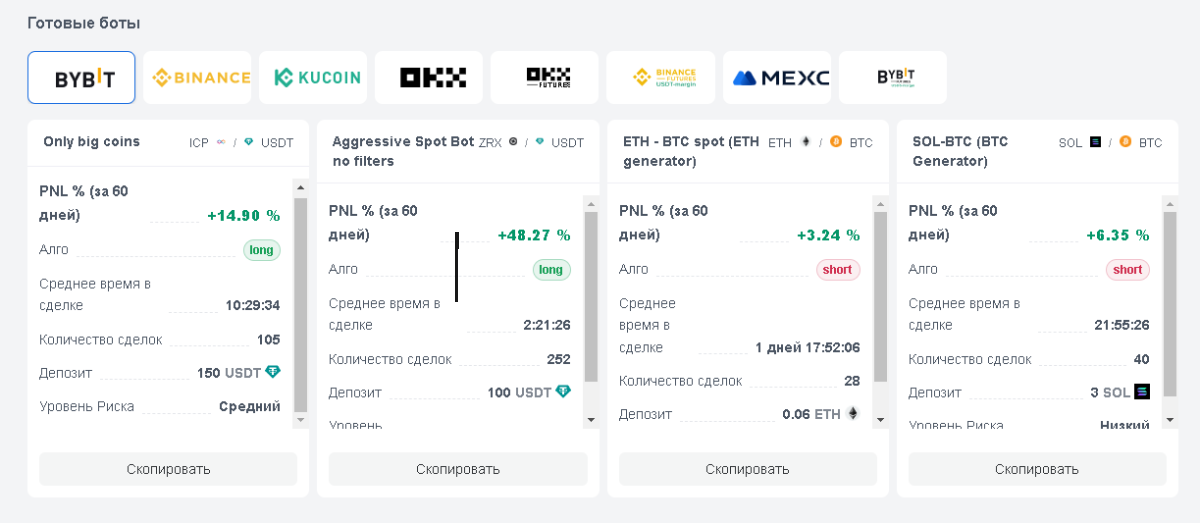Click the orange BTC icon in SOL-BTC card header
The height and width of the screenshot is (523, 1200).
[x=1125, y=142]
